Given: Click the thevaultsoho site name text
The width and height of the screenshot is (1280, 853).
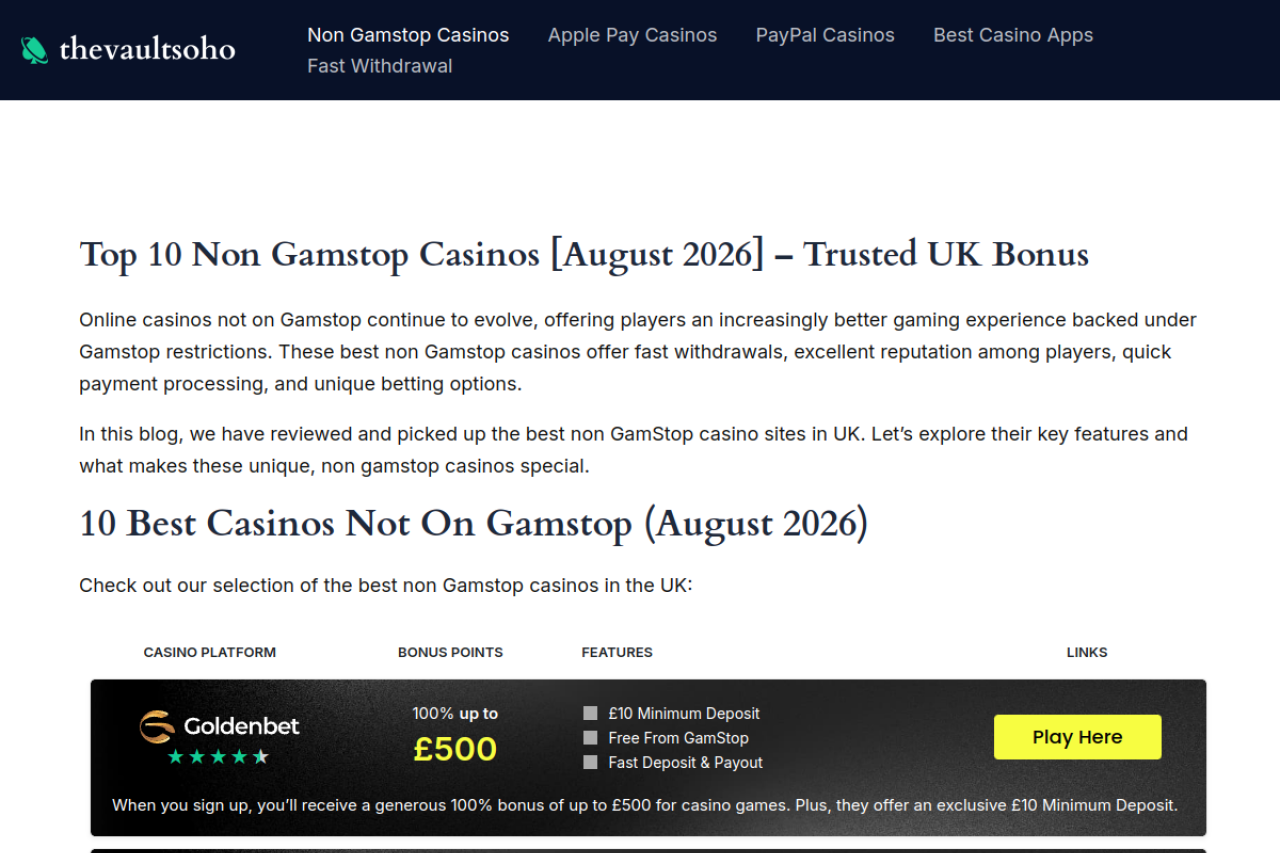Looking at the screenshot, I should tap(147, 48).
